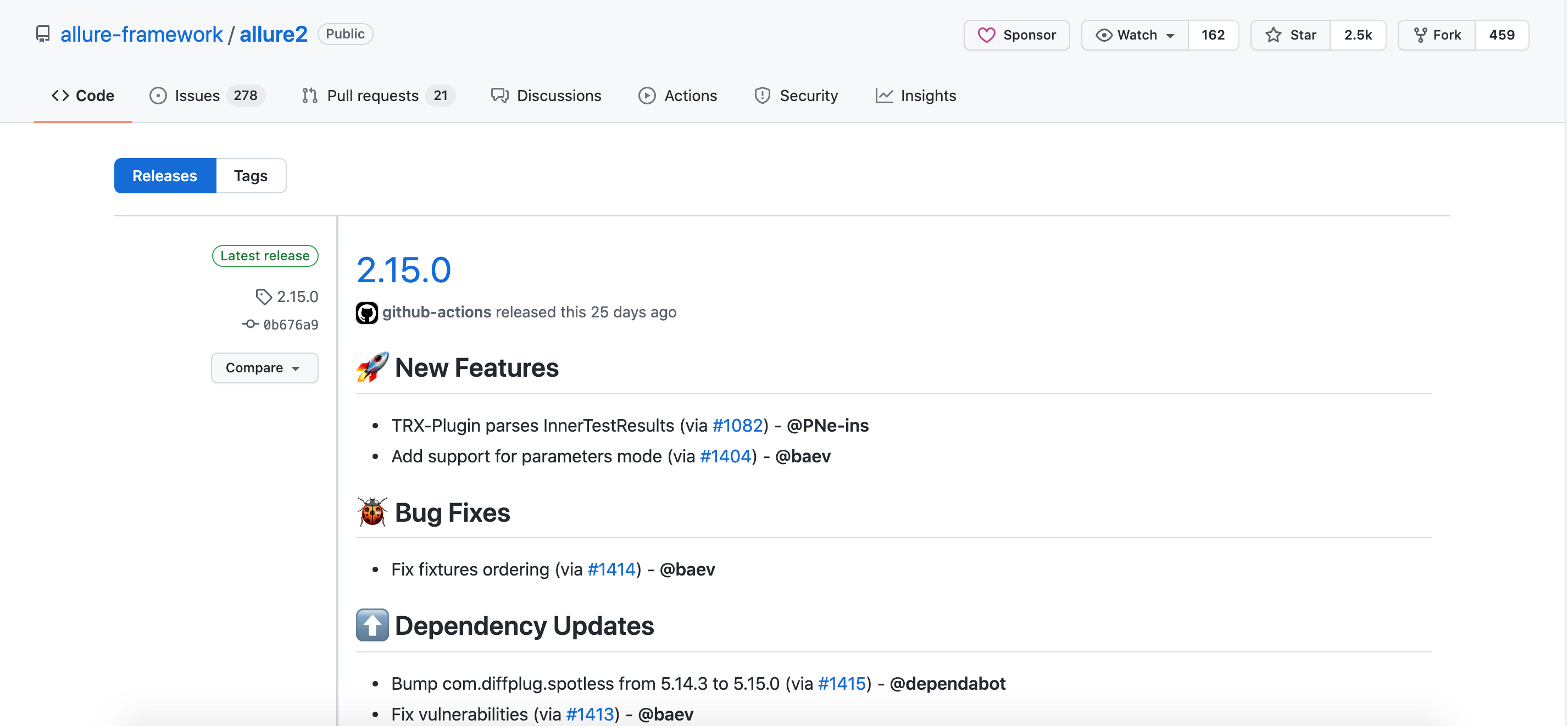Open the Discussions tab
The height and width of the screenshot is (726, 1568).
[546, 96]
